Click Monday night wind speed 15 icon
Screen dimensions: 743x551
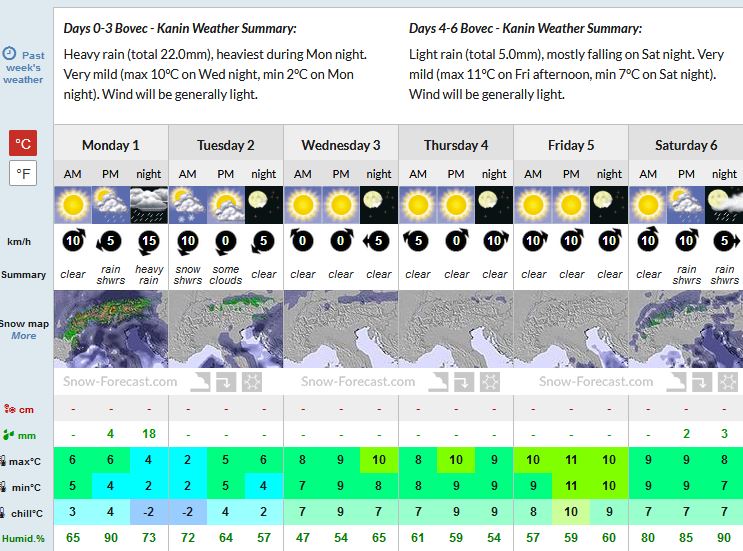click(x=148, y=241)
